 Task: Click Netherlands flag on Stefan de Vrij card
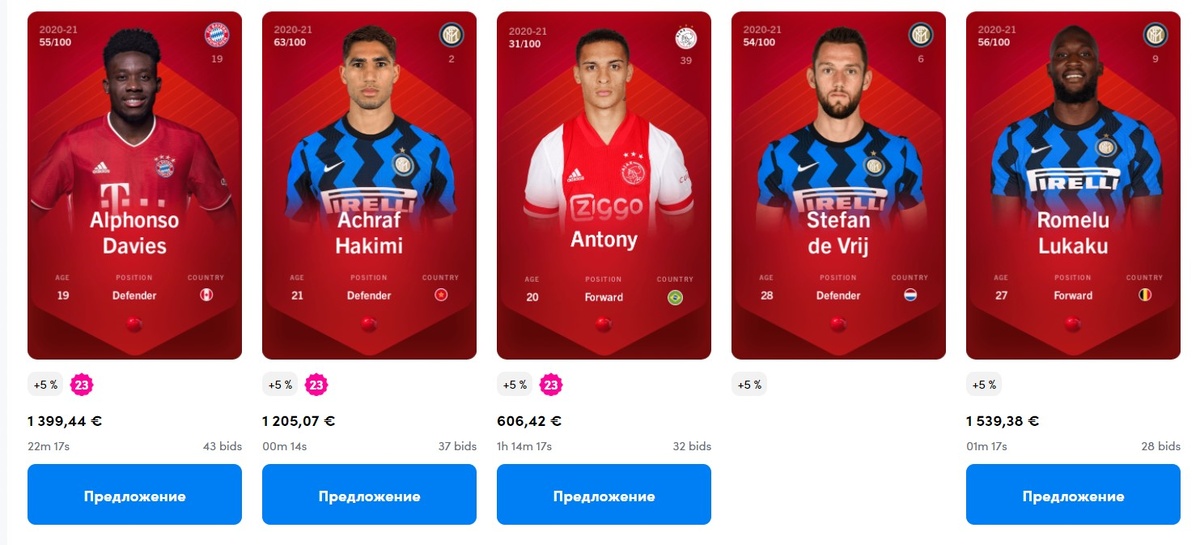(x=910, y=295)
